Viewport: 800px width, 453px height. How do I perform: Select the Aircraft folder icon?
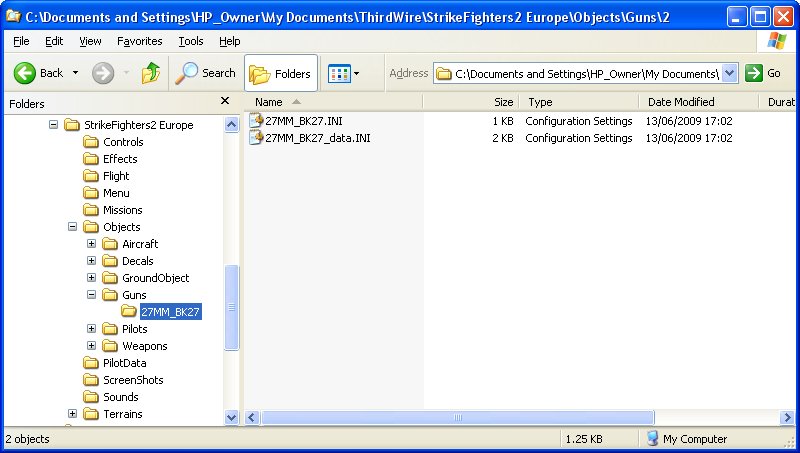click(x=110, y=244)
